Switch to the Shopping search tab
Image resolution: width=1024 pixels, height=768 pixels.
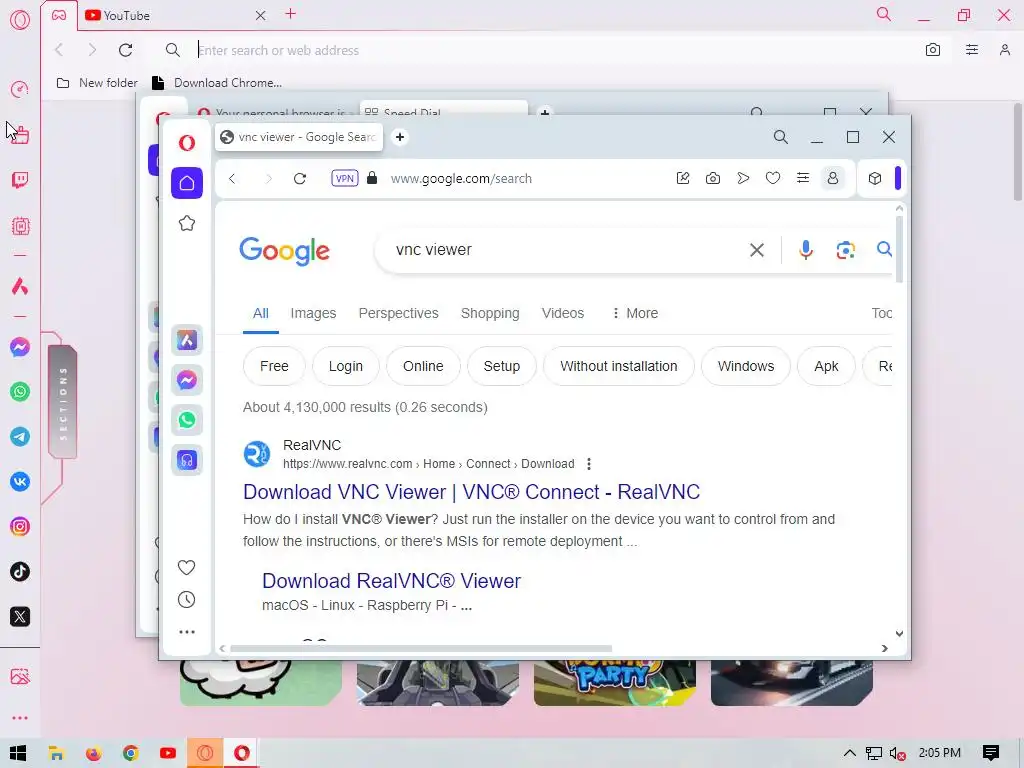tap(490, 313)
